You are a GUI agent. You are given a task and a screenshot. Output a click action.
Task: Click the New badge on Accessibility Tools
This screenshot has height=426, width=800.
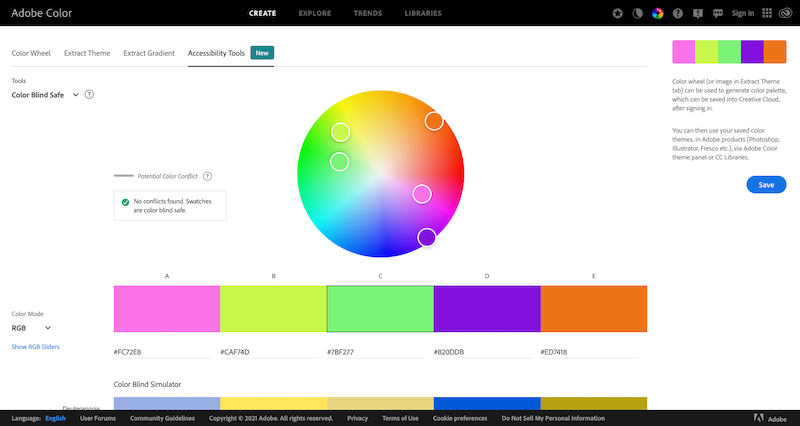click(x=262, y=53)
